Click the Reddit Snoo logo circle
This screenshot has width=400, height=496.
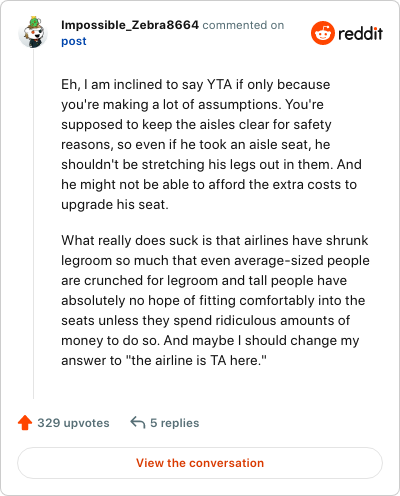323,33
